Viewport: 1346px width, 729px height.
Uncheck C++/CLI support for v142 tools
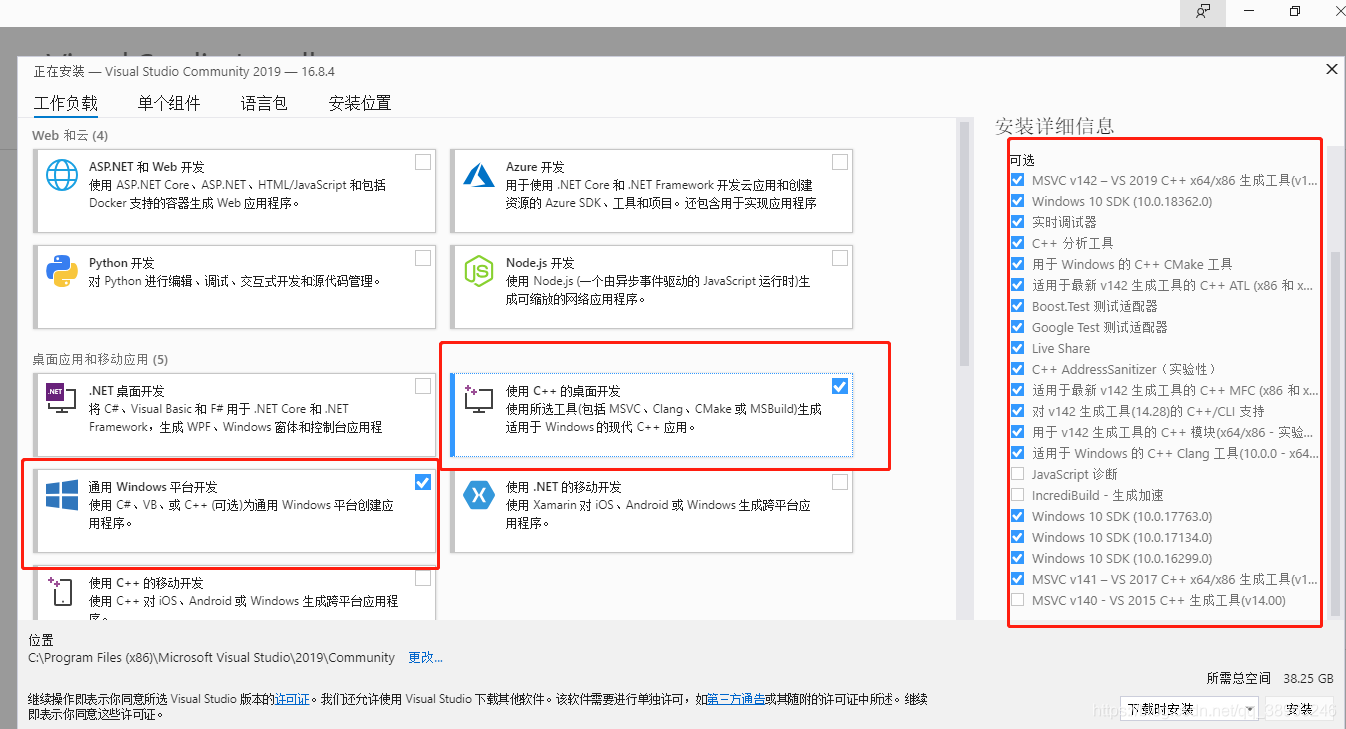coord(1018,411)
